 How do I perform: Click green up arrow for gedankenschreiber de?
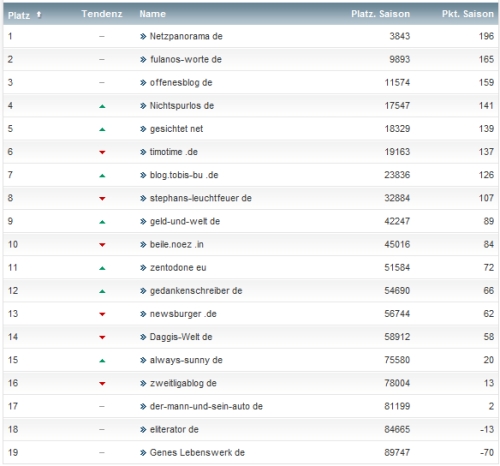click(x=102, y=291)
